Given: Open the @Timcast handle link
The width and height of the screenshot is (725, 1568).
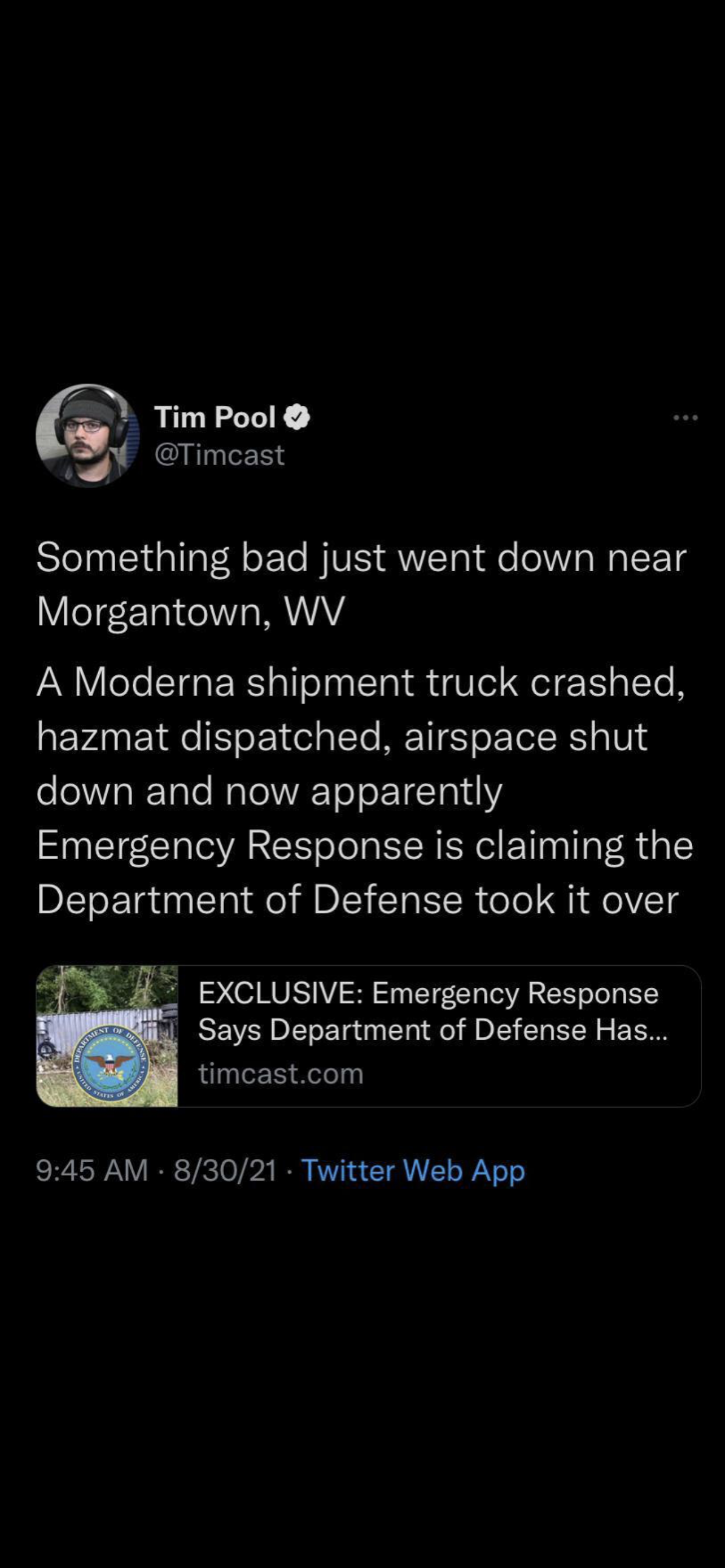Looking at the screenshot, I should [x=220, y=455].
